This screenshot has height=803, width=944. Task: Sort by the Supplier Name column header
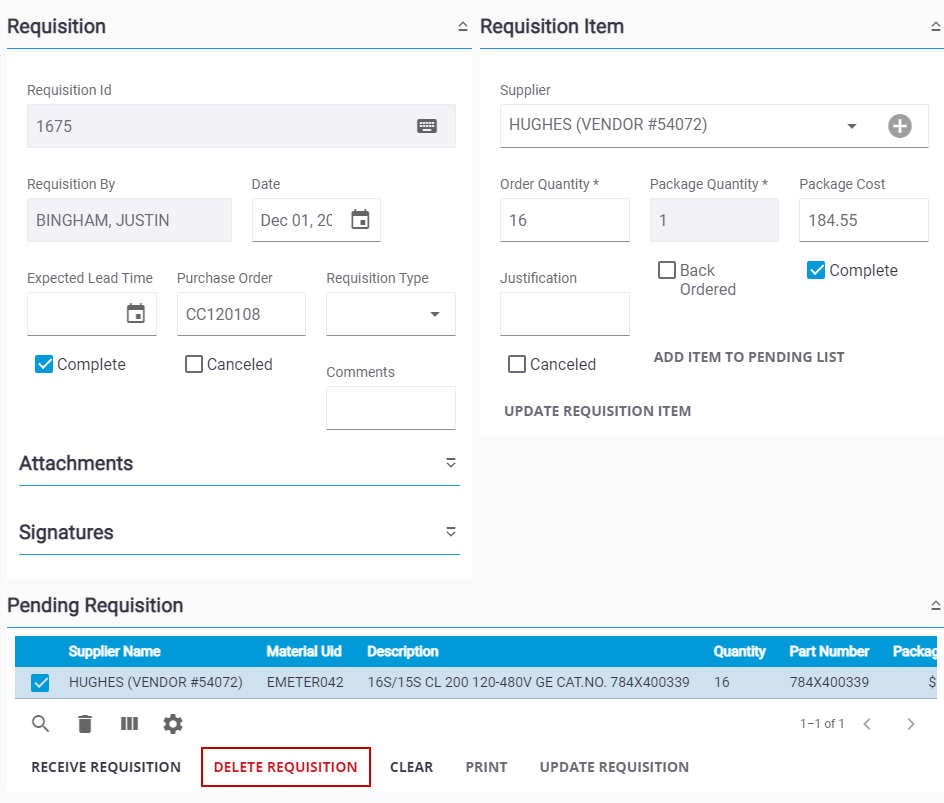click(x=114, y=651)
